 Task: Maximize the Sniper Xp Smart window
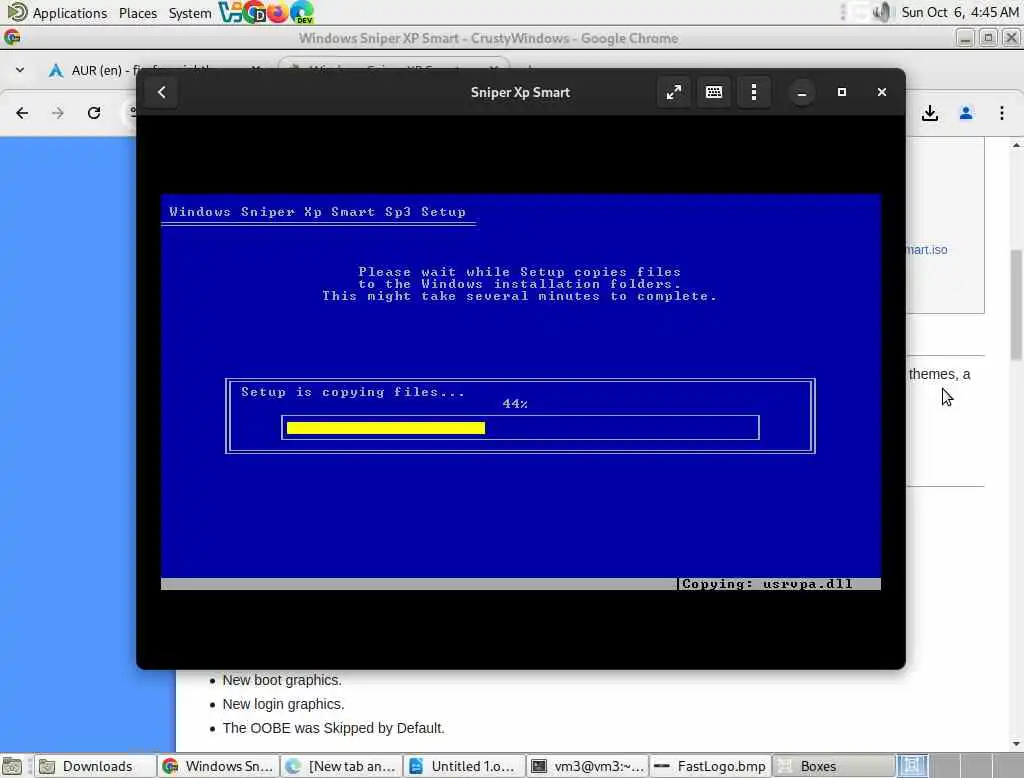[x=842, y=93]
